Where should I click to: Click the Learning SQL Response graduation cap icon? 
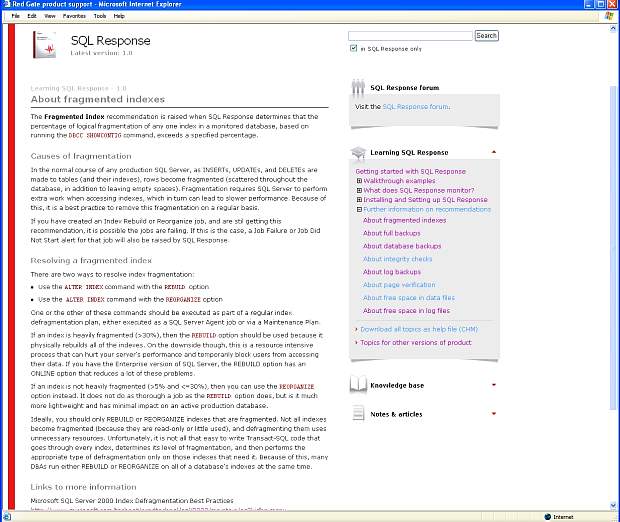[x=358, y=153]
